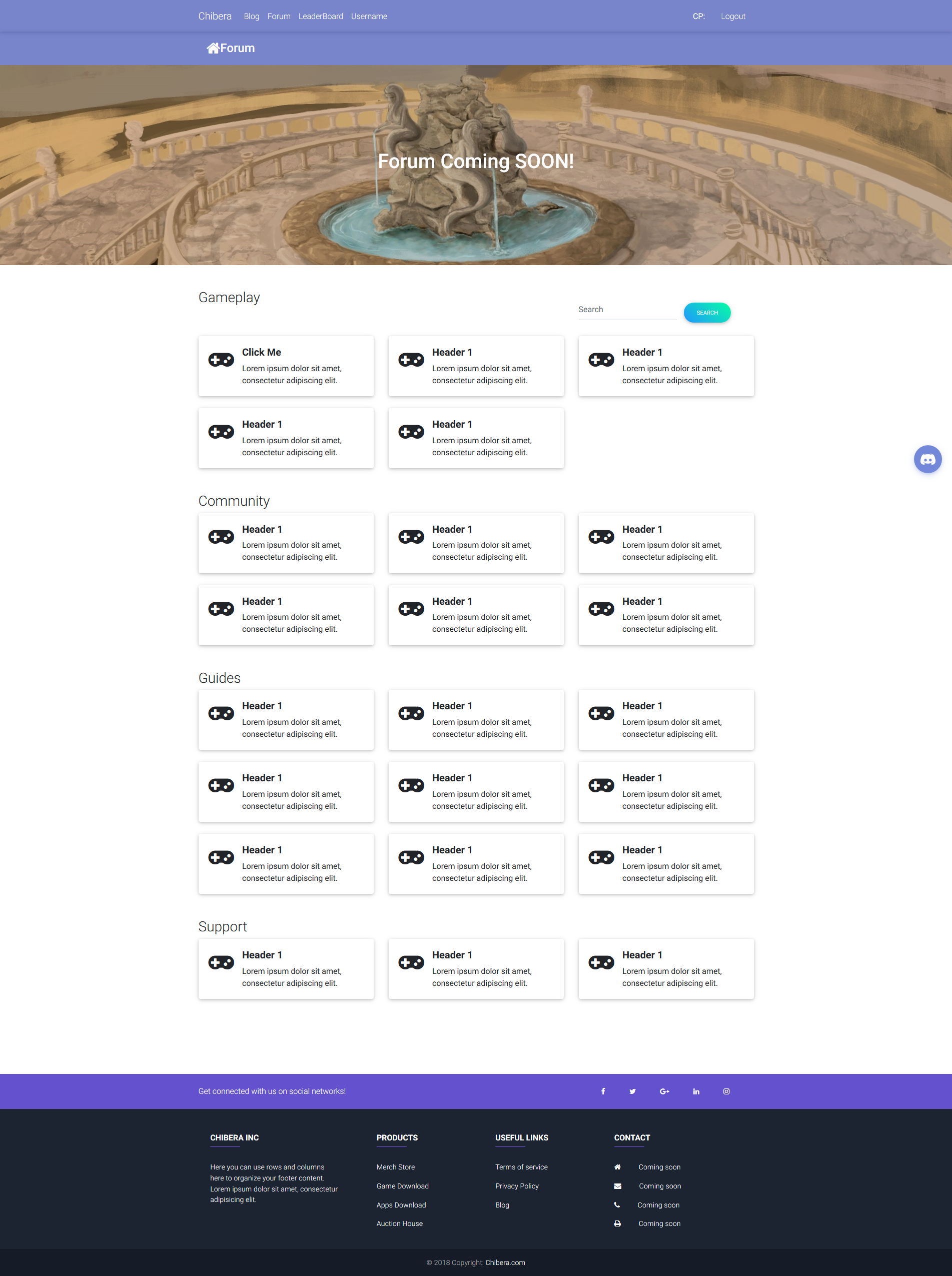Click the Guides section heading
The image size is (952, 1276).
(220, 678)
